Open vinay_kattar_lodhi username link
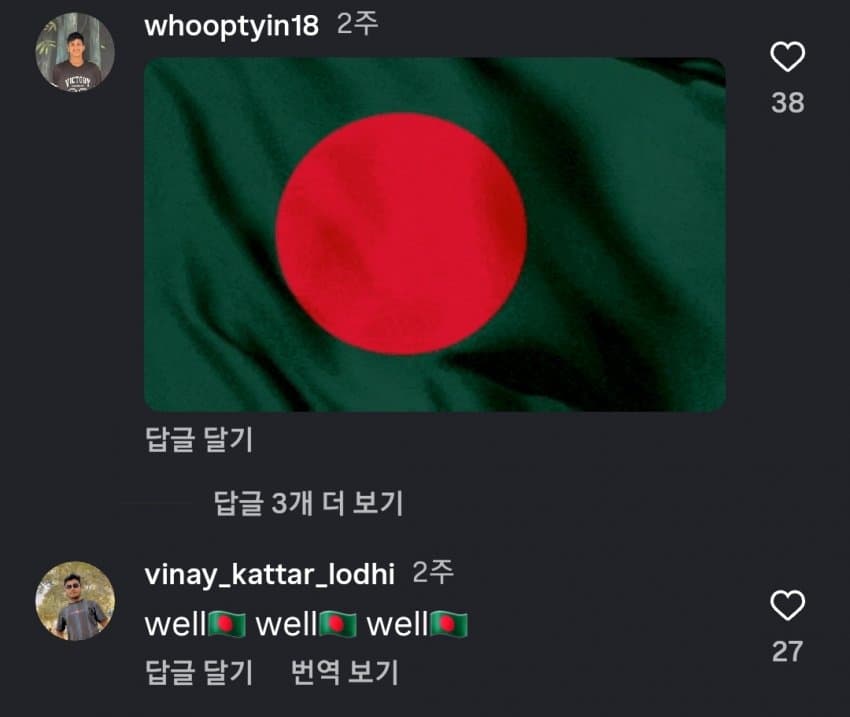The width and height of the screenshot is (850, 717). point(269,574)
